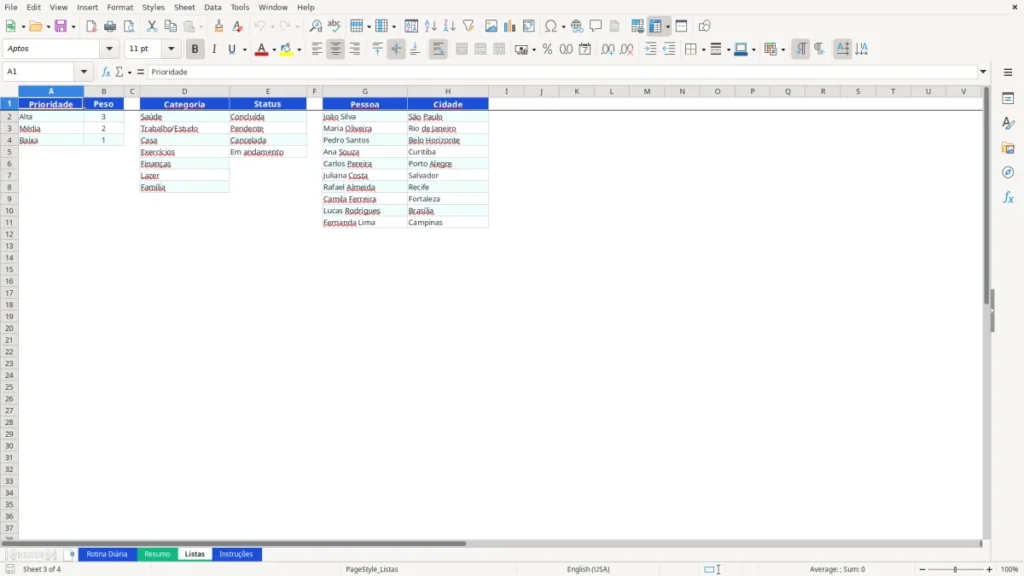Image resolution: width=1024 pixels, height=576 pixels.
Task: Toggle Underline formatting
Action: click(232, 49)
